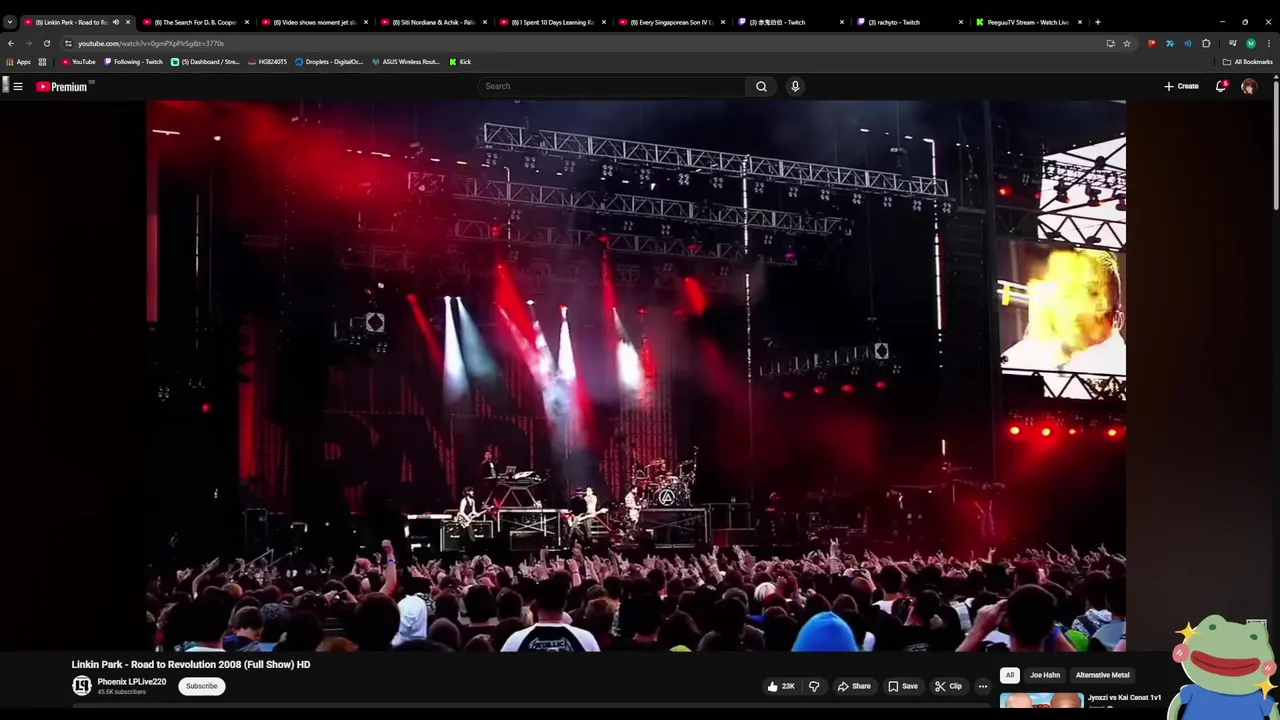This screenshot has width=1280, height=720.
Task: Click the search magnifier button
Action: coord(761,86)
